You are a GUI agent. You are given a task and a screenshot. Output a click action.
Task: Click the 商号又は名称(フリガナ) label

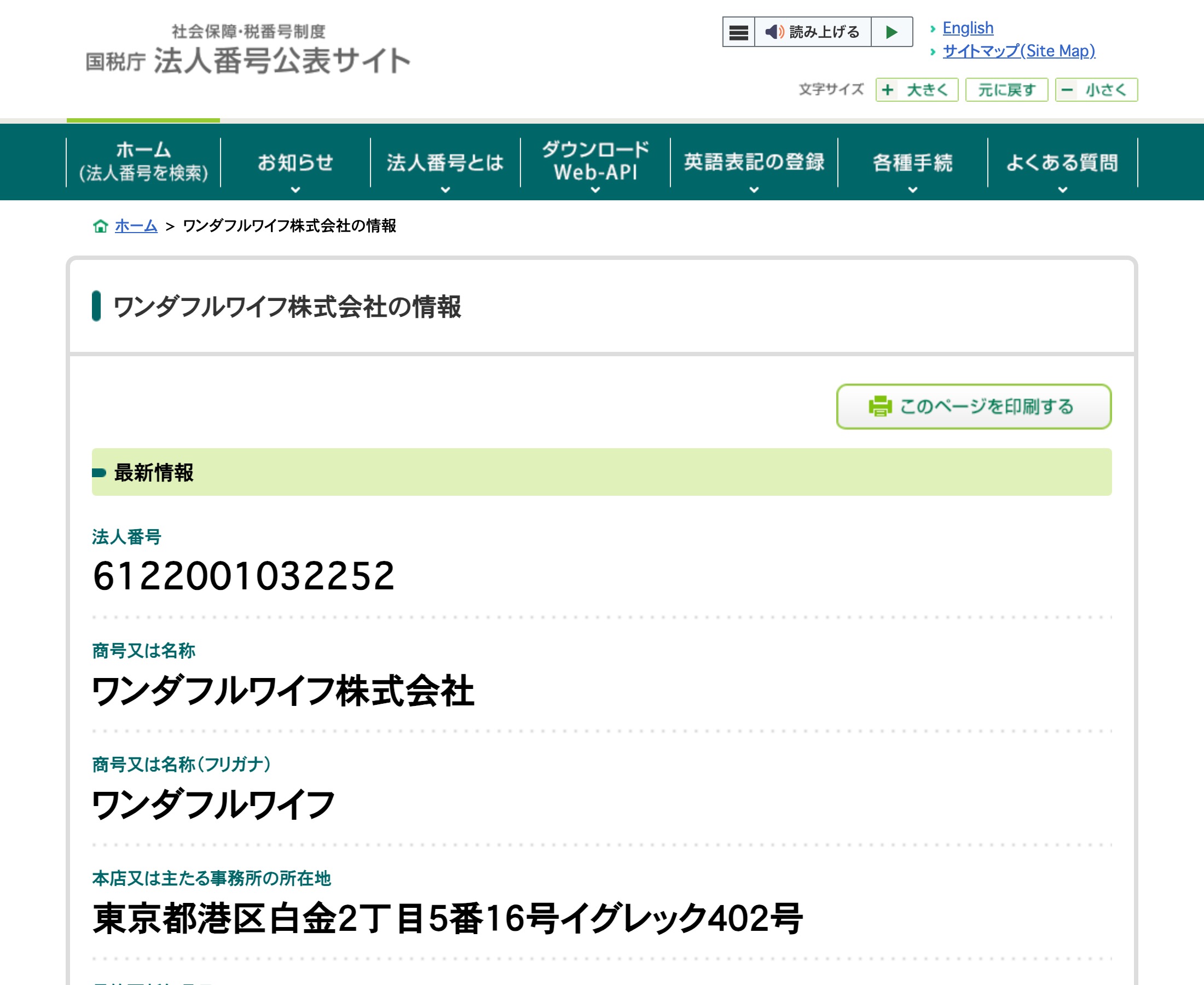pyautogui.click(x=182, y=764)
